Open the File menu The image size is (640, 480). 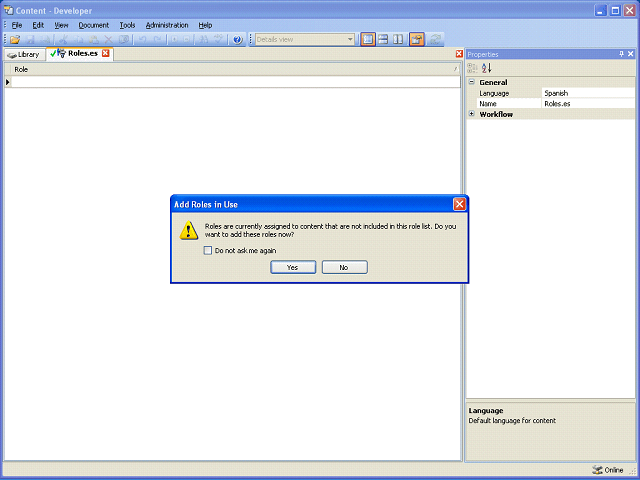17,25
